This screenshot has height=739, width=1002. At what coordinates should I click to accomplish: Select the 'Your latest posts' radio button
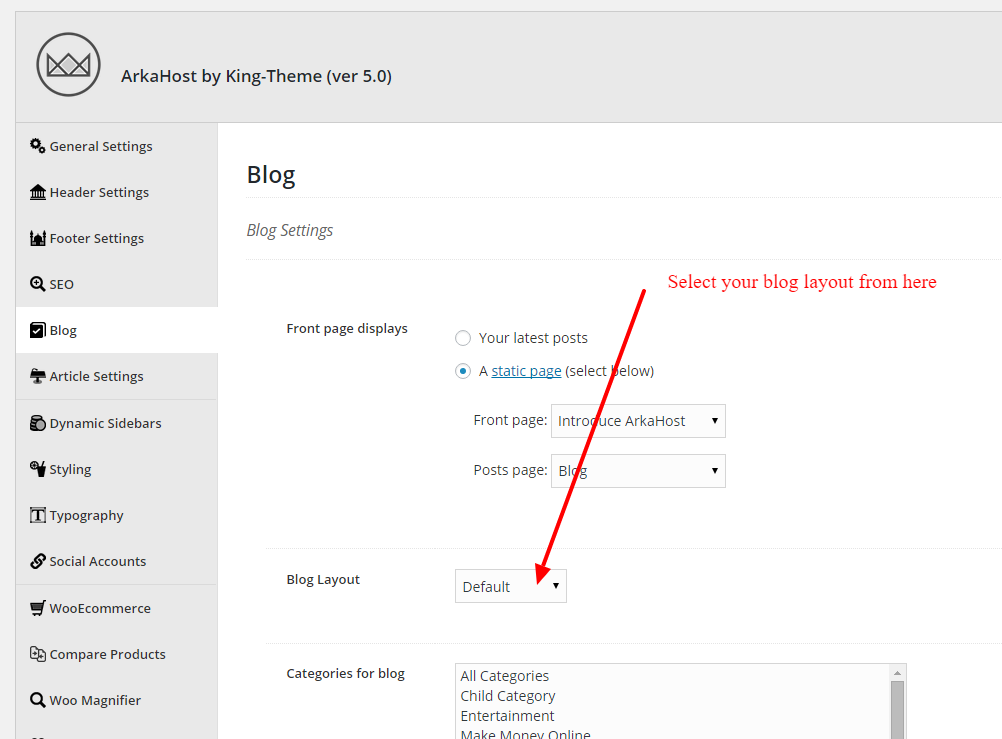(x=463, y=338)
